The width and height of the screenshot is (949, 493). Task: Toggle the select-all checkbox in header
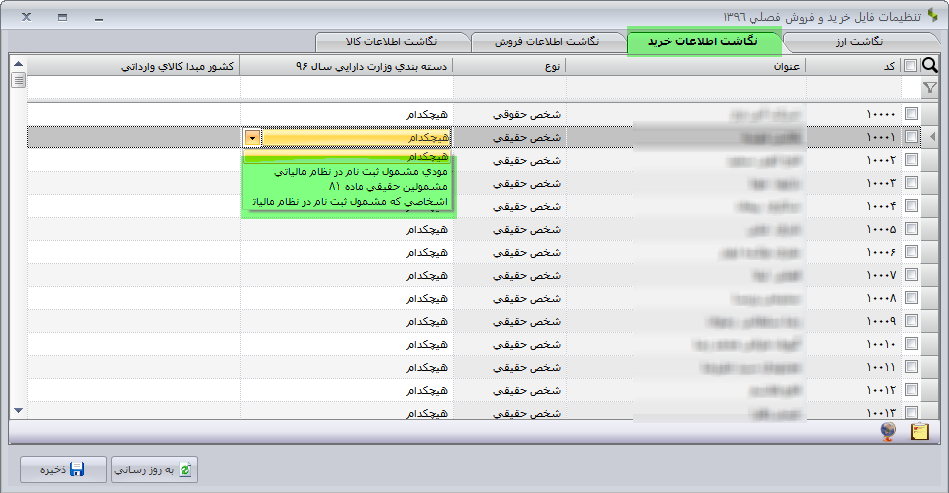pos(910,65)
